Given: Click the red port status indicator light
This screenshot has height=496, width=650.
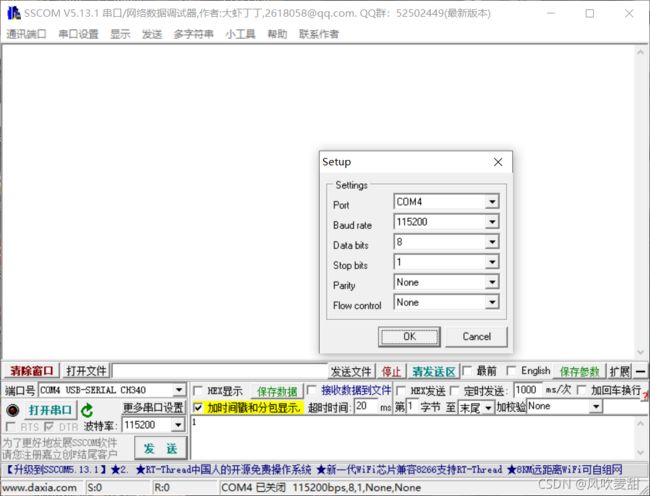Looking at the screenshot, I should (13, 410).
